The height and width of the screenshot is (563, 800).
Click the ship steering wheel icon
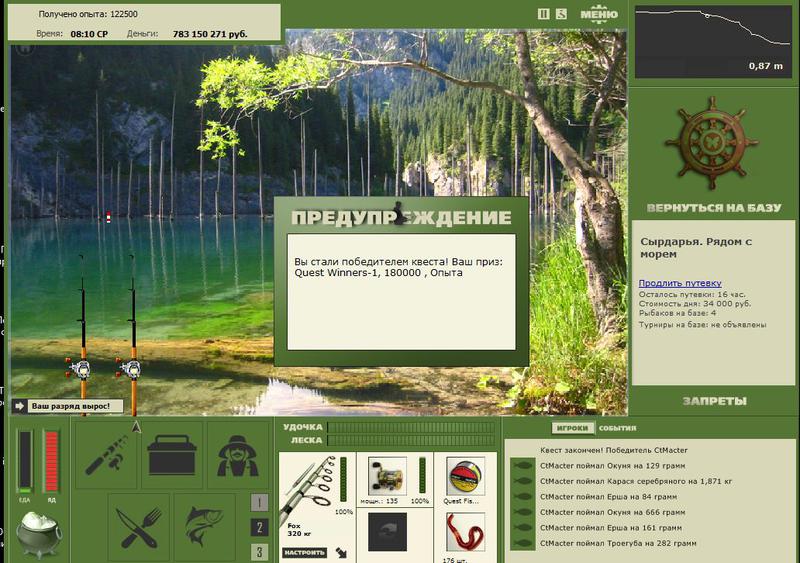(712, 143)
